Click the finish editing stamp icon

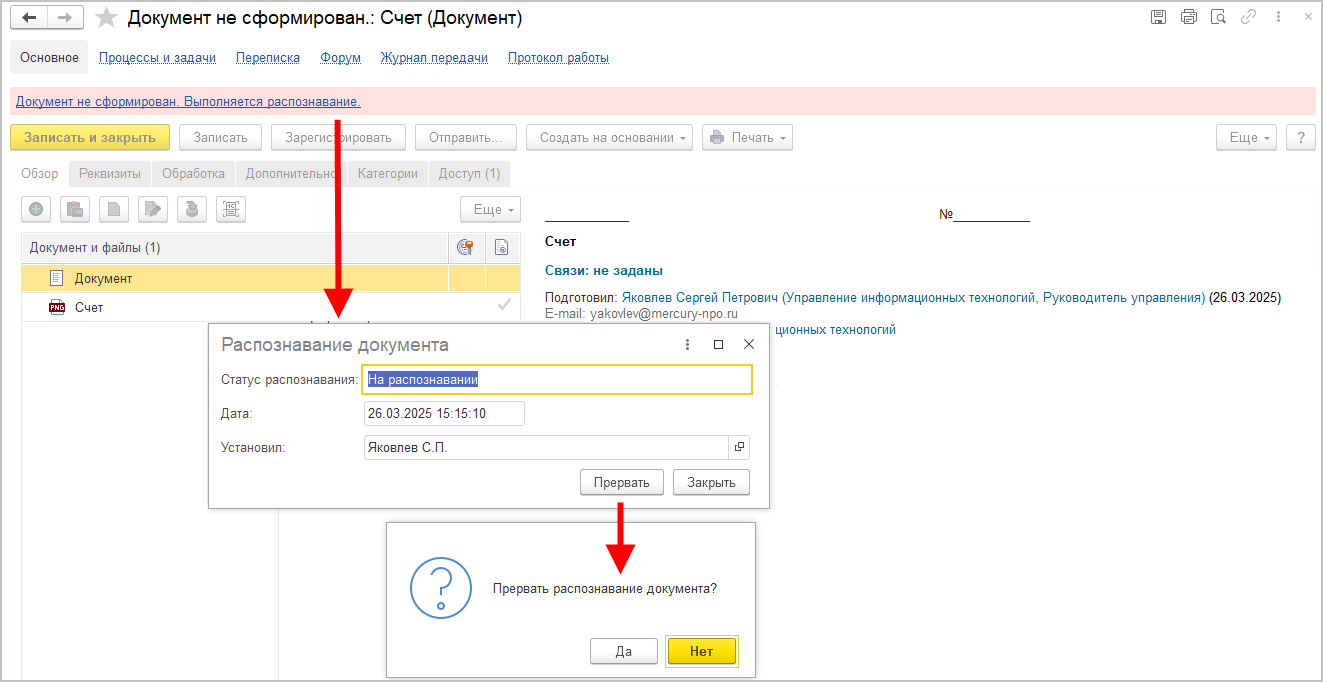coord(192,209)
